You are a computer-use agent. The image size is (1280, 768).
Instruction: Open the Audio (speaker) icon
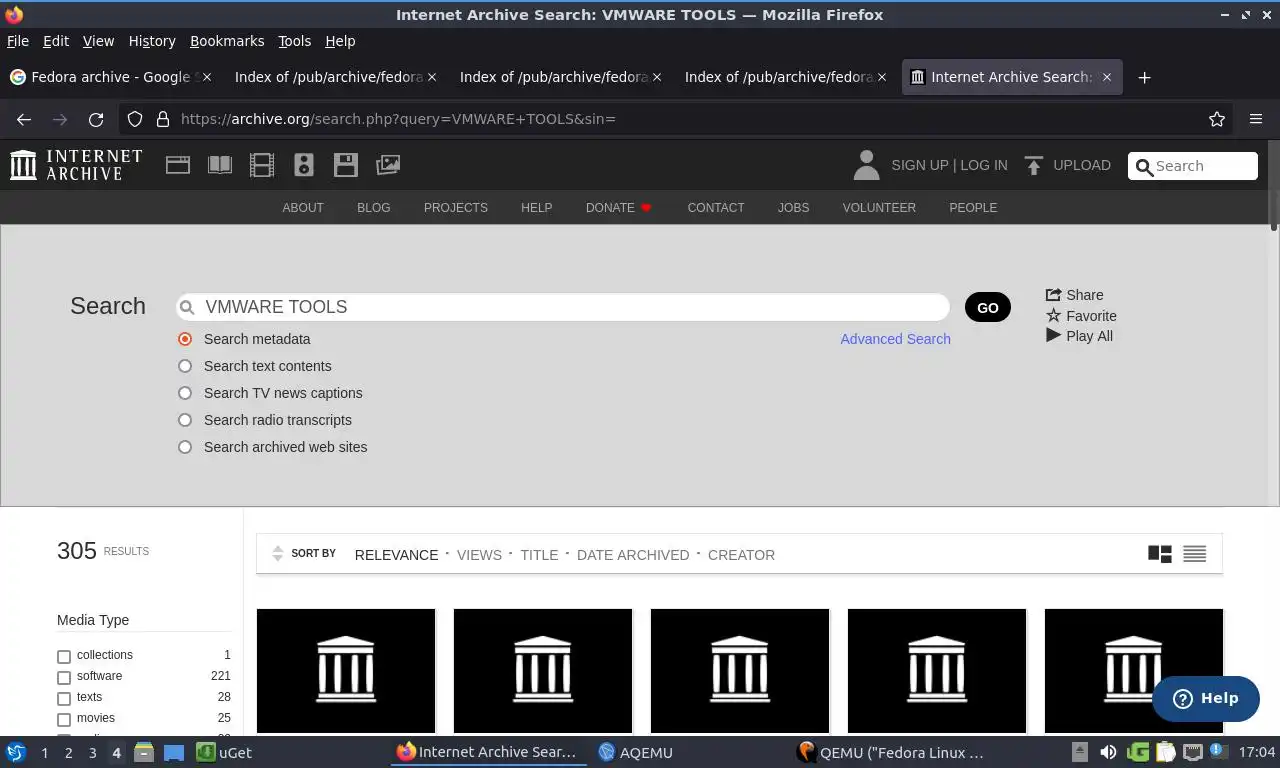(x=304, y=165)
